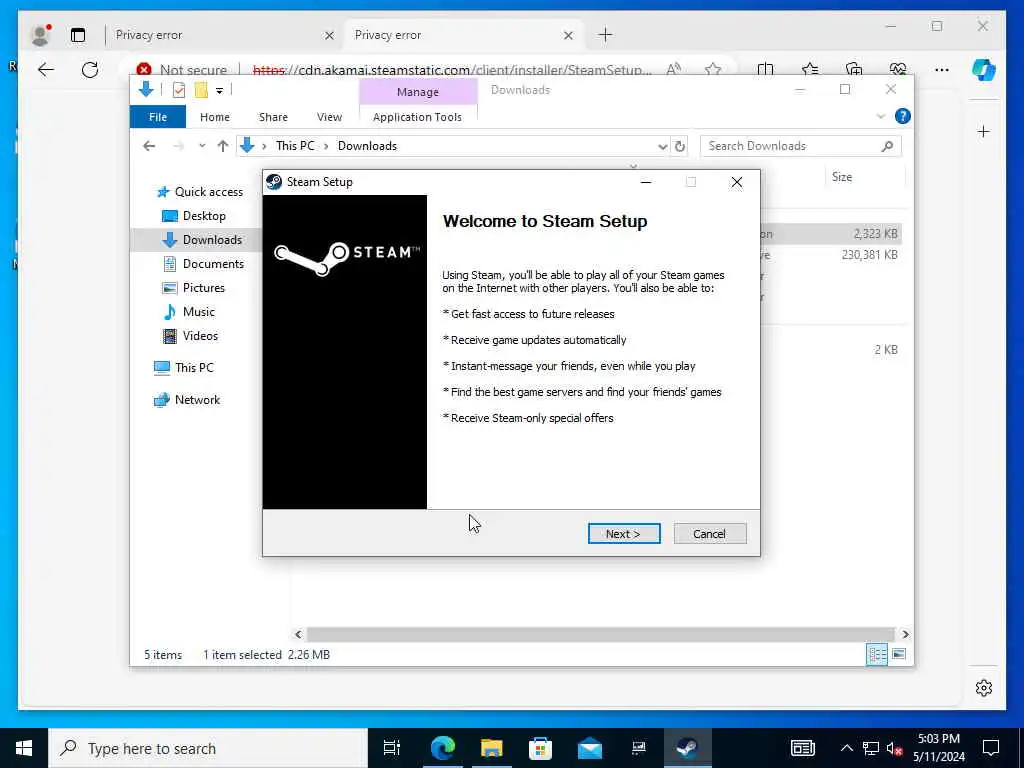Screen dimensions: 1024x768
Task: Reload the Edge page
Action: (90, 70)
